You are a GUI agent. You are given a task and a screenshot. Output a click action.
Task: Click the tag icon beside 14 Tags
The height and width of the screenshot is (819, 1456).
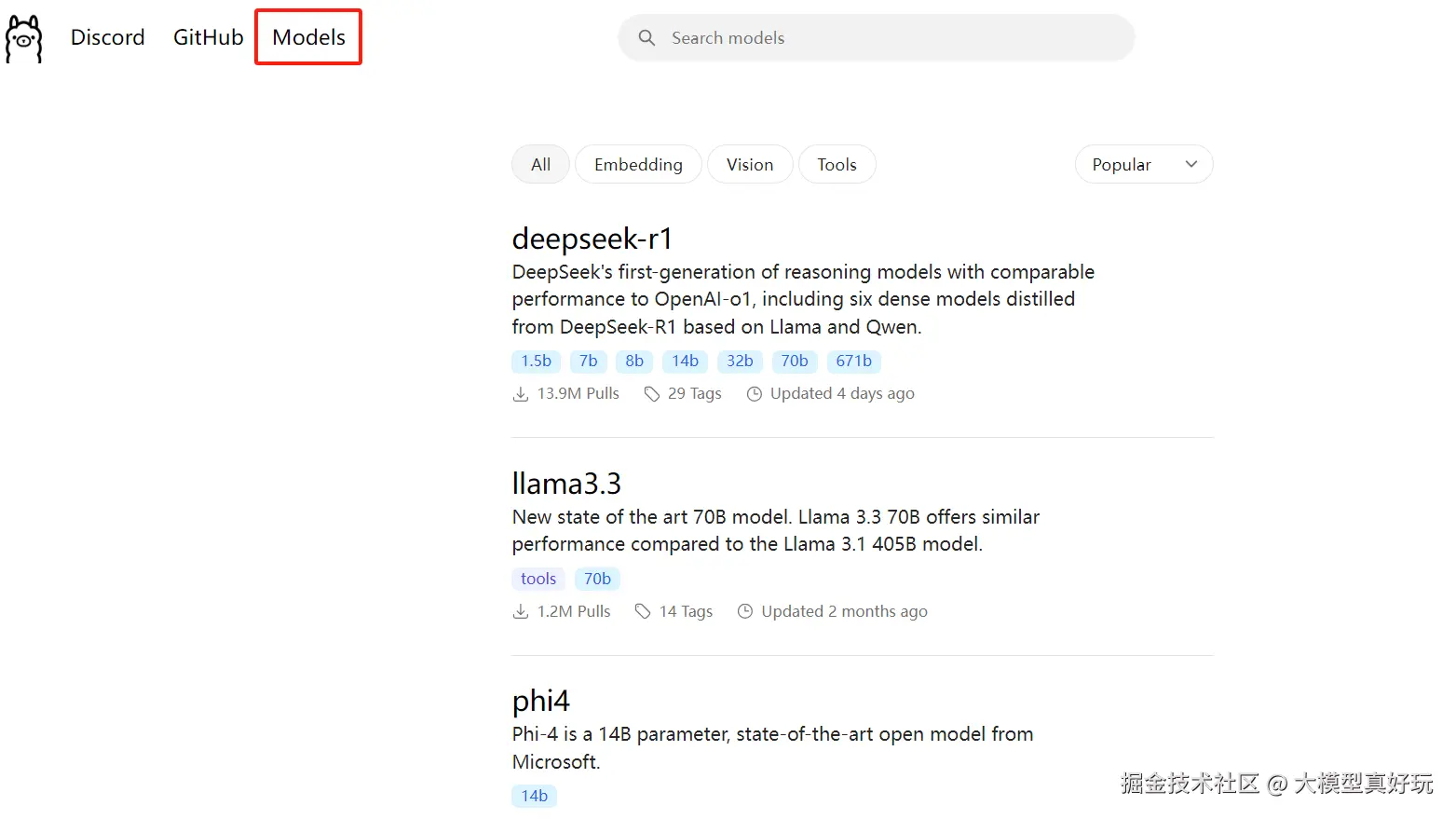643,612
